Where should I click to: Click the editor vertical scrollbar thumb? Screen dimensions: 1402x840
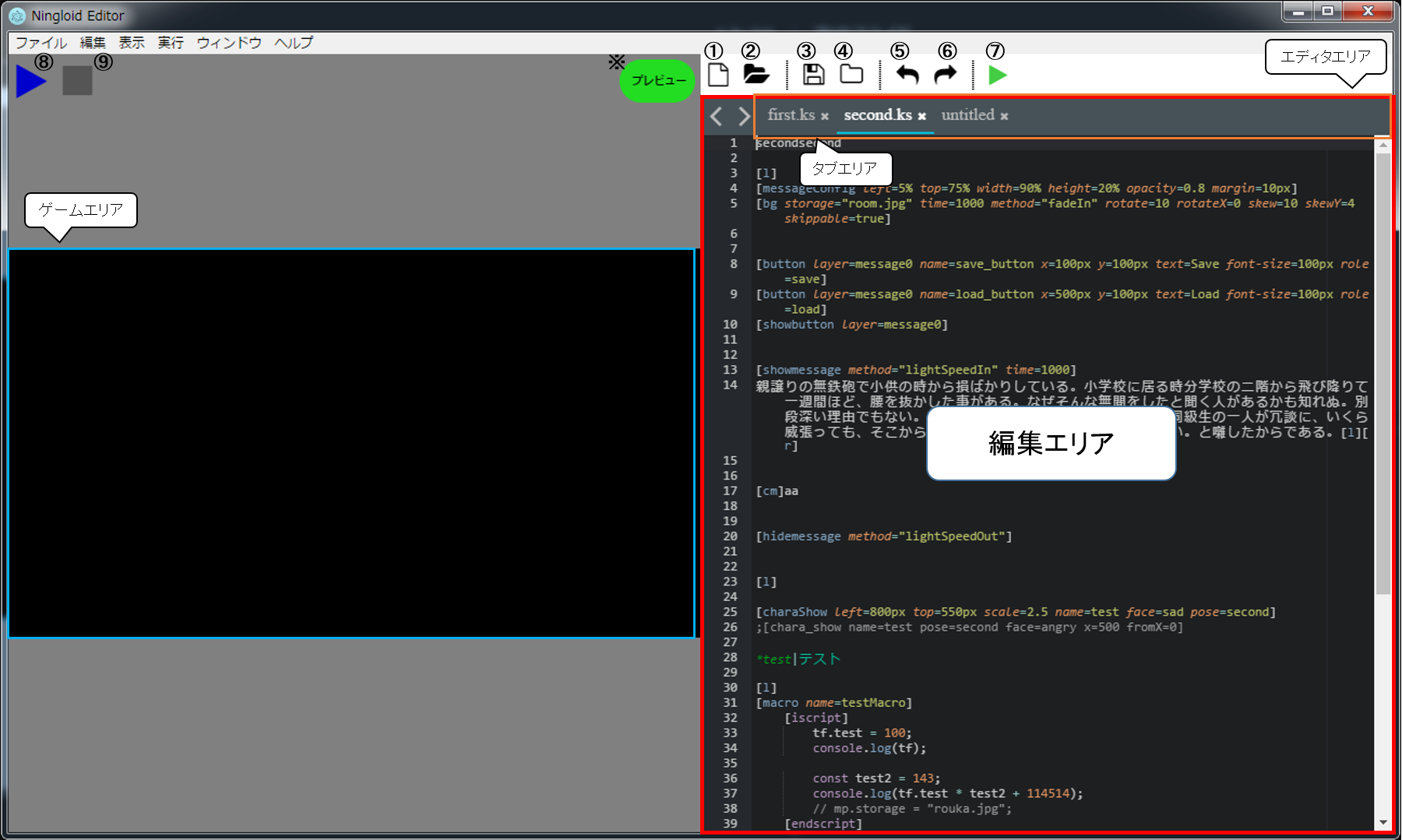click(1383, 374)
